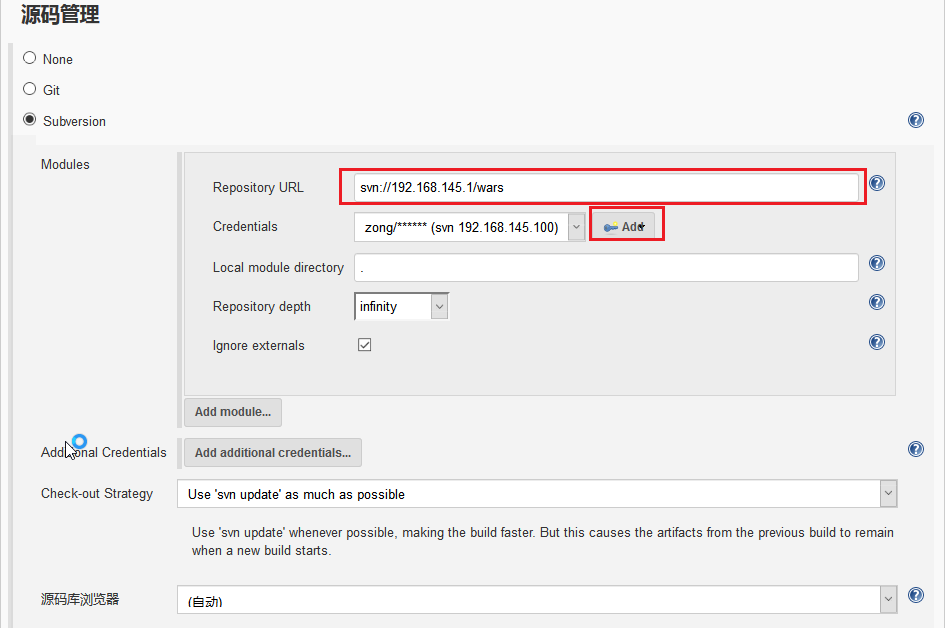Show help for Additional Credentials
946x628 pixels.
click(915, 449)
